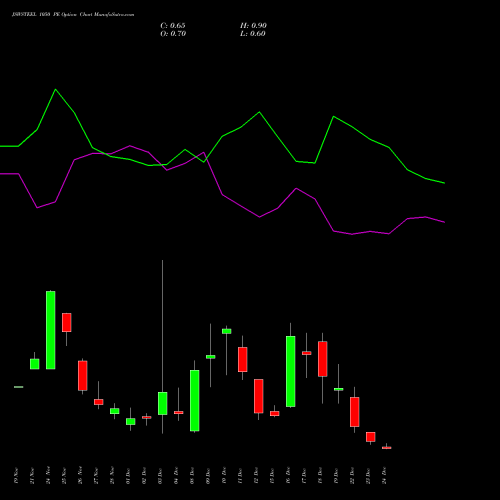The width and height of the screenshot is (500, 500).
Task: Select the 22 Dec date label
Action: click(x=352, y=476)
